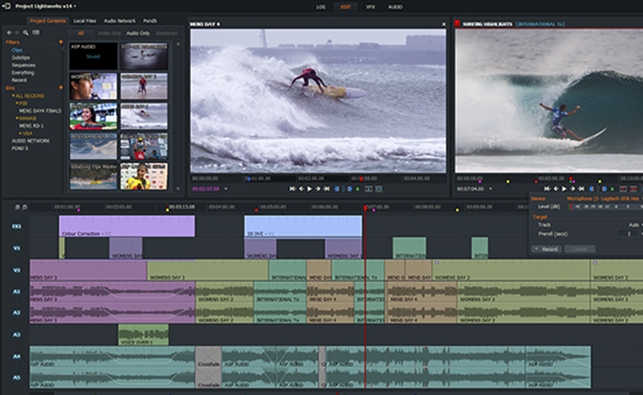This screenshot has height=395, width=643.
Task: Click the Record button in voice-over panel
Action: (547, 249)
